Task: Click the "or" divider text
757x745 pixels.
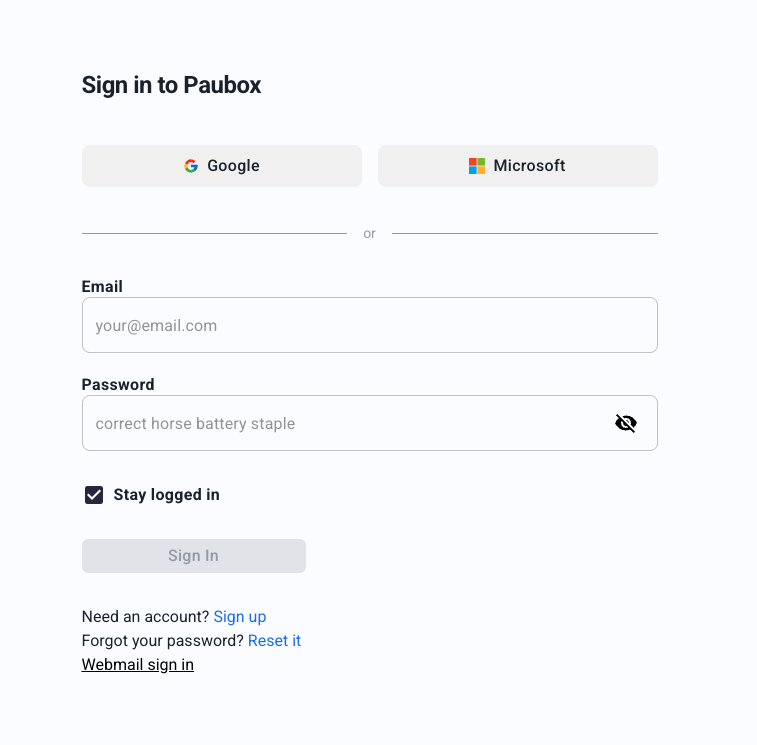Action: tap(369, 234)
